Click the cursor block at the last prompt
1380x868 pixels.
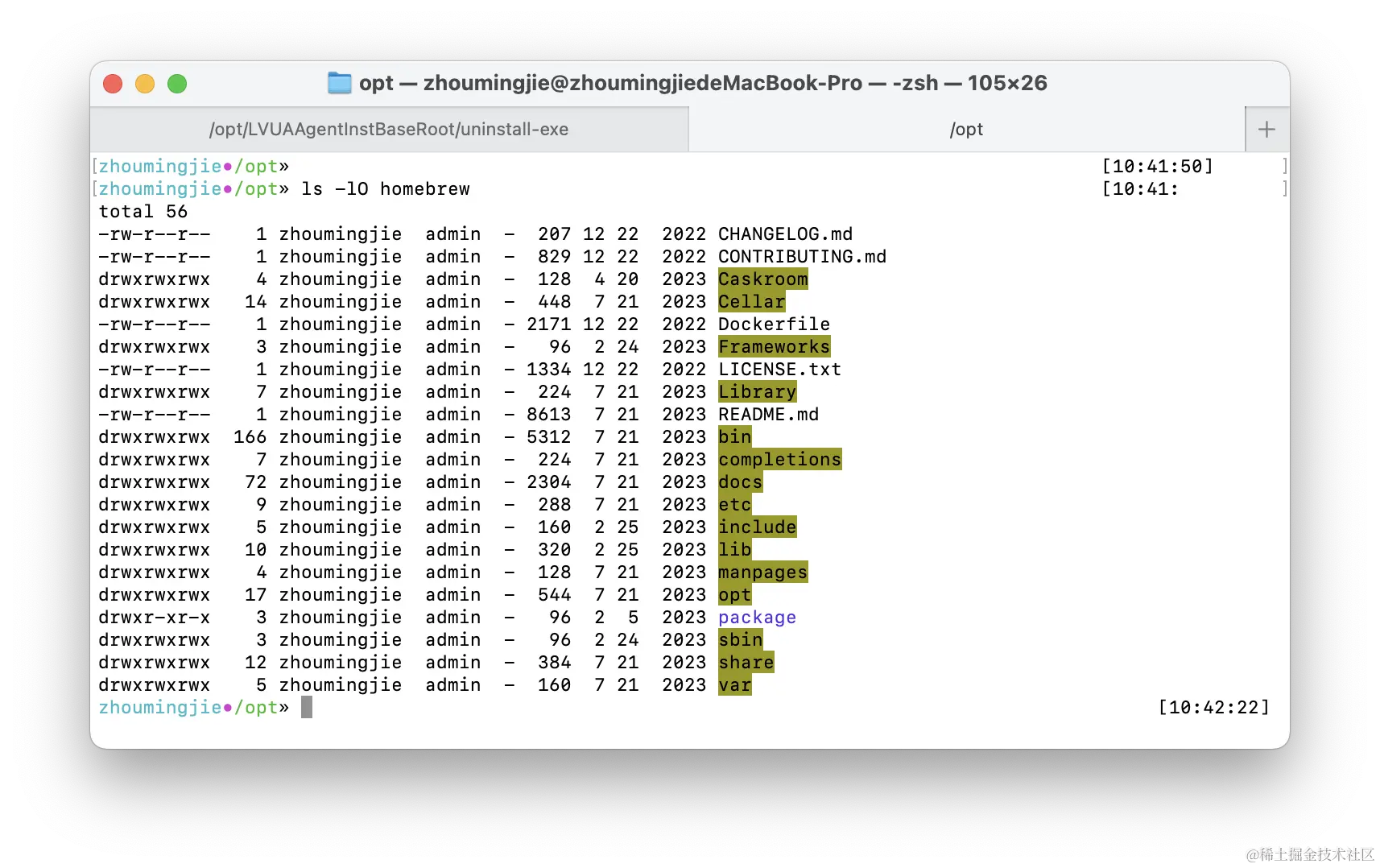[x=307, y=708]
